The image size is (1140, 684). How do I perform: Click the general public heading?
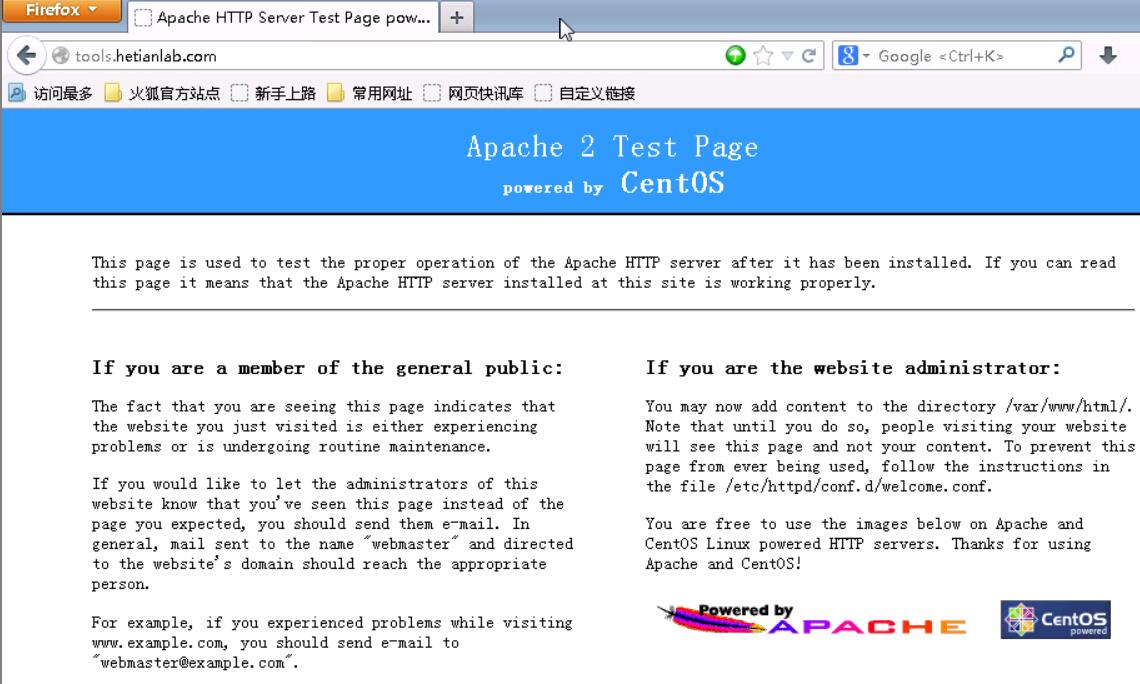[327, 368]
